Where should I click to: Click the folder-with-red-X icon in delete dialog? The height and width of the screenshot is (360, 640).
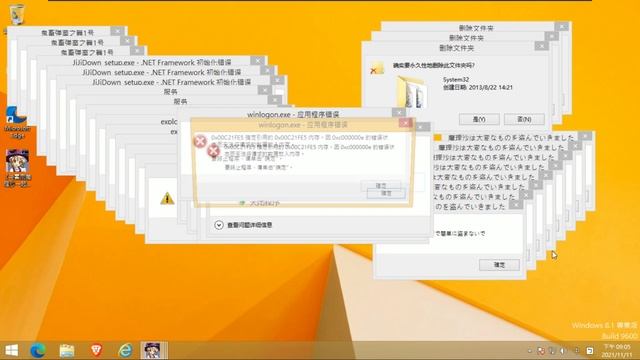coord(377,68)
